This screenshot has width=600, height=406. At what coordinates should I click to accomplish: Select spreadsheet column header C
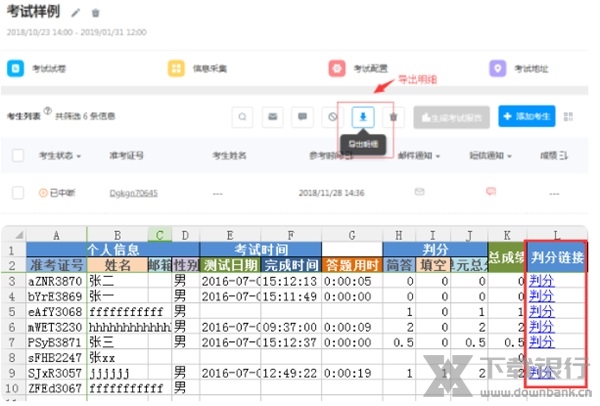160,235
